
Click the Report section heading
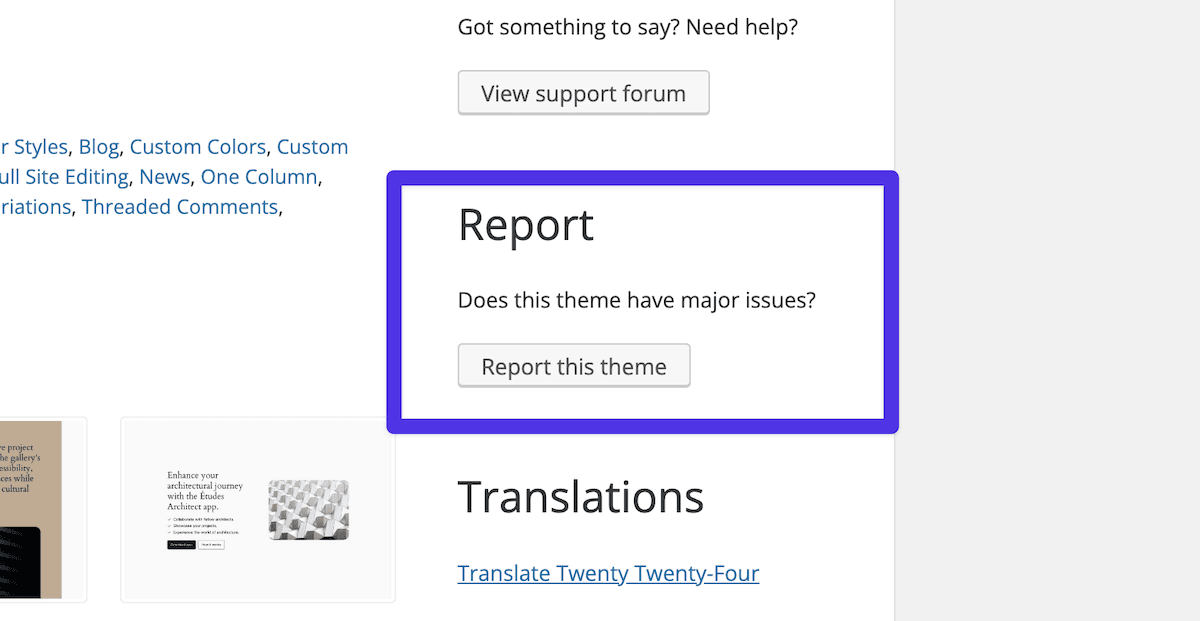tap(526, 226)
